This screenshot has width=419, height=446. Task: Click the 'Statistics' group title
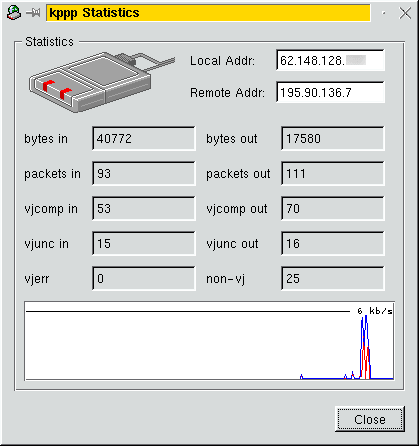point(49,42)
